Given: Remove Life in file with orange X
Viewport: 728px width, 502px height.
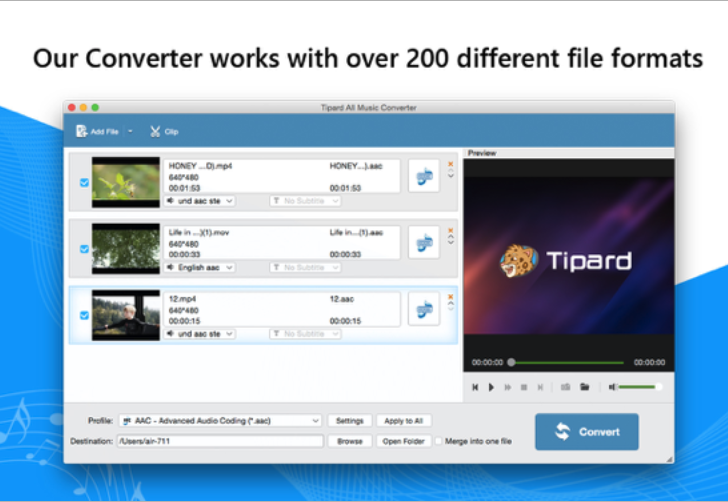Looking at the screenshot, I should 450,230.
